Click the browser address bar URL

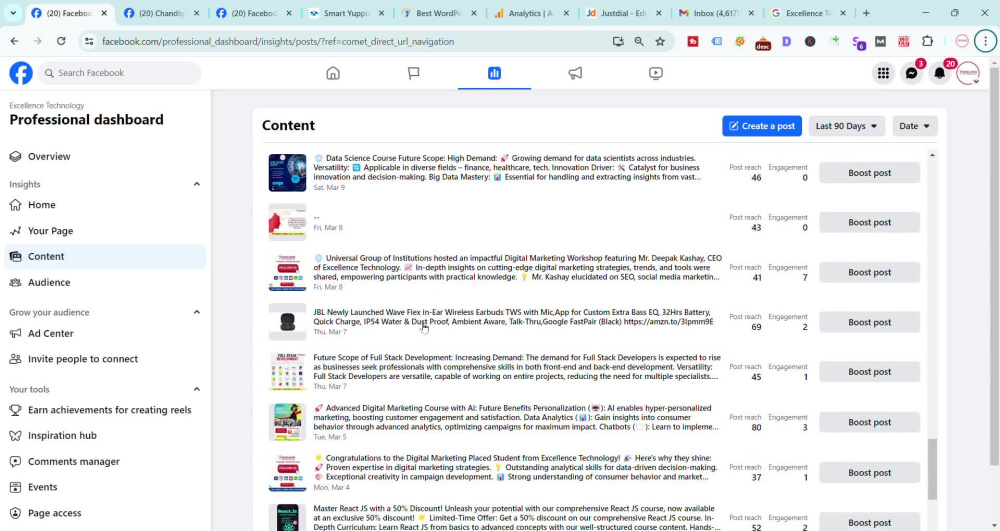(278, 41)
